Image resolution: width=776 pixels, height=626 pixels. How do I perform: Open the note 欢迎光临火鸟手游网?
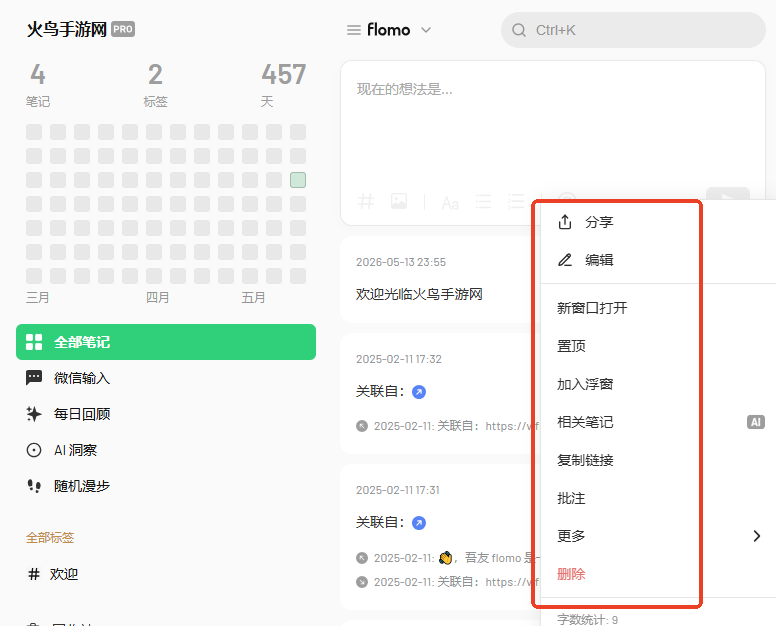point(419,294)
